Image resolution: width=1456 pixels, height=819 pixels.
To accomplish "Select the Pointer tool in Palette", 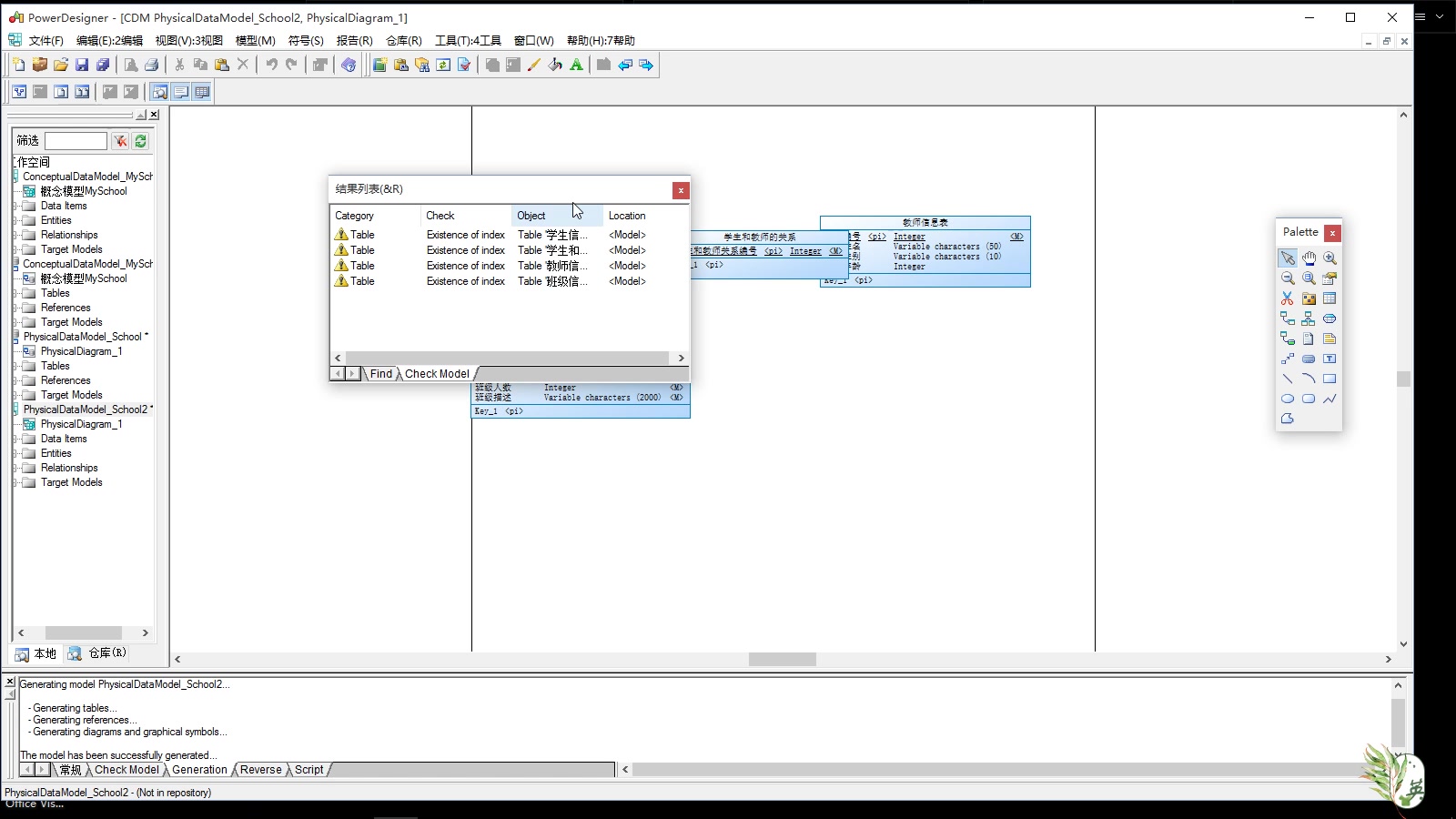I will (x=1288, y=258).
